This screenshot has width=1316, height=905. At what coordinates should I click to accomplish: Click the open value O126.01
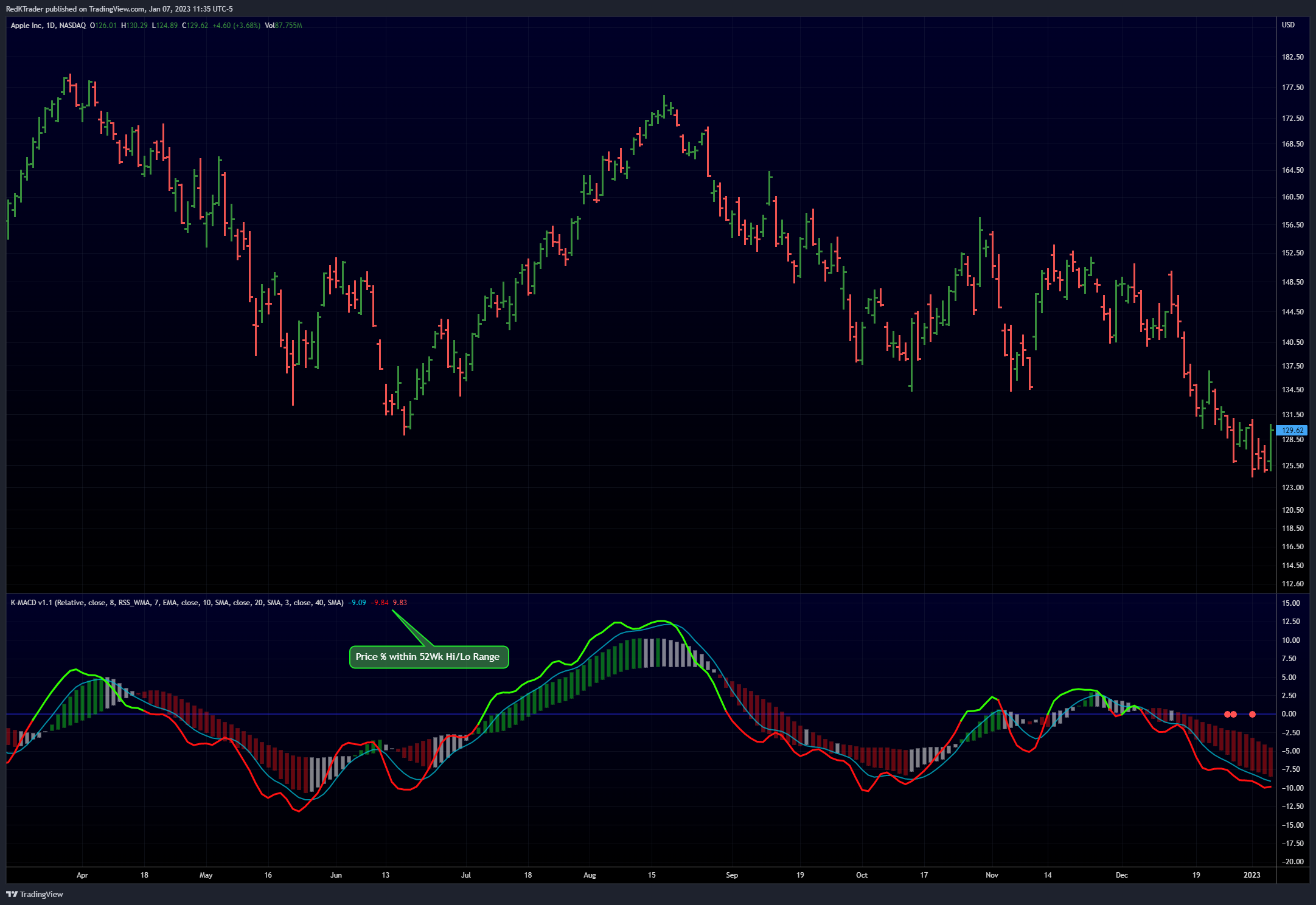coord(103,26)
